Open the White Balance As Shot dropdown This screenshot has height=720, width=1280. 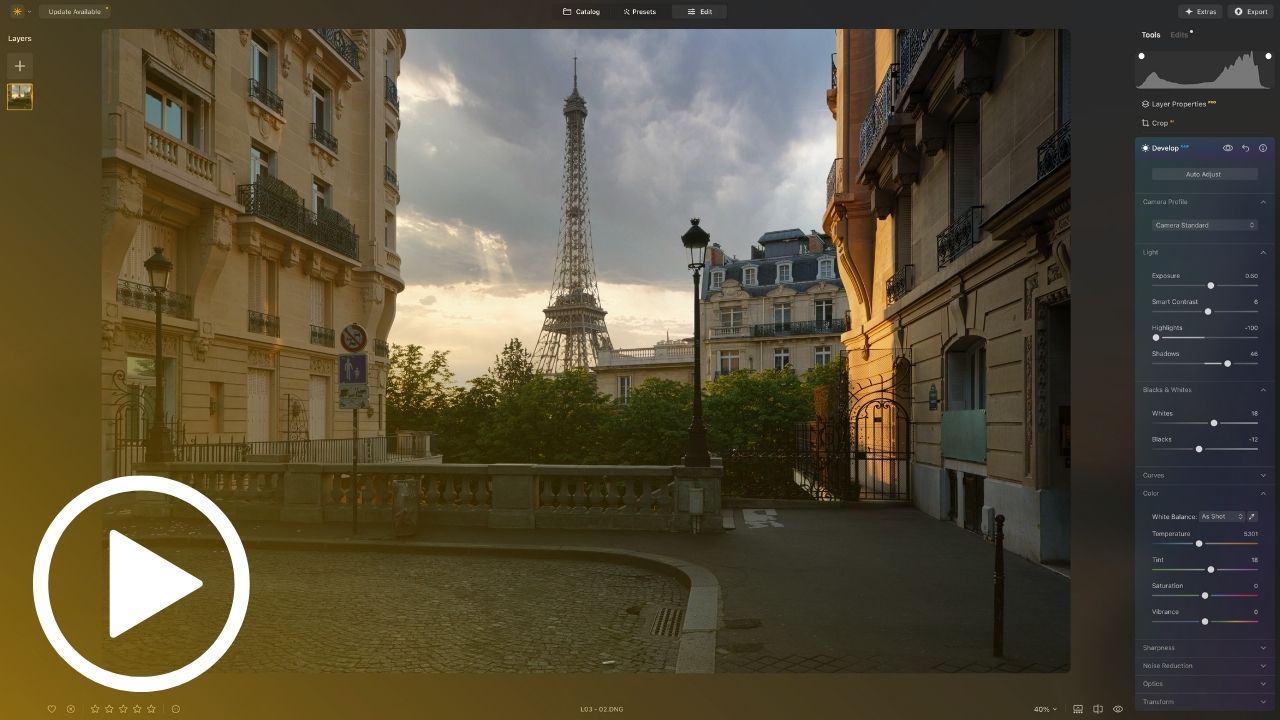coord(1222,517)
